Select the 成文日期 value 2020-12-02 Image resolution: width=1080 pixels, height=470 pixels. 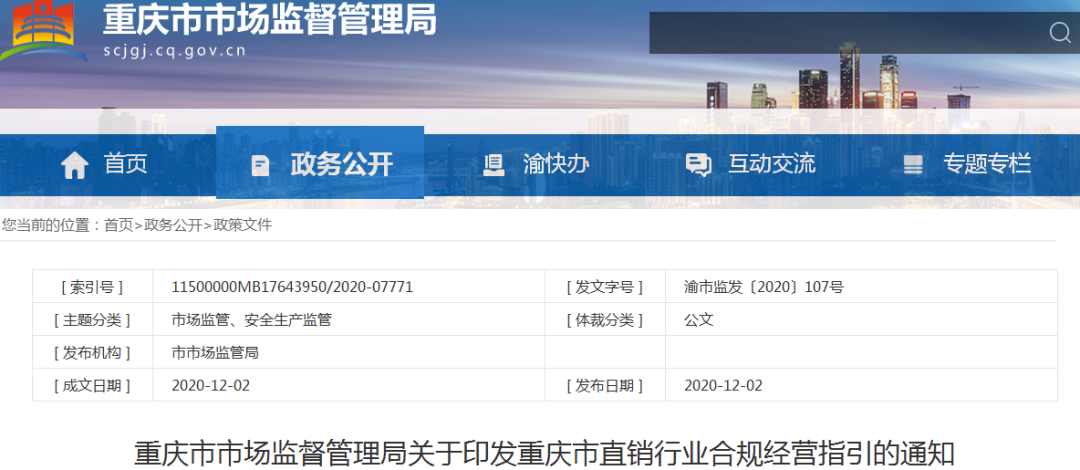pyautogui.click(x=211, y=386)
